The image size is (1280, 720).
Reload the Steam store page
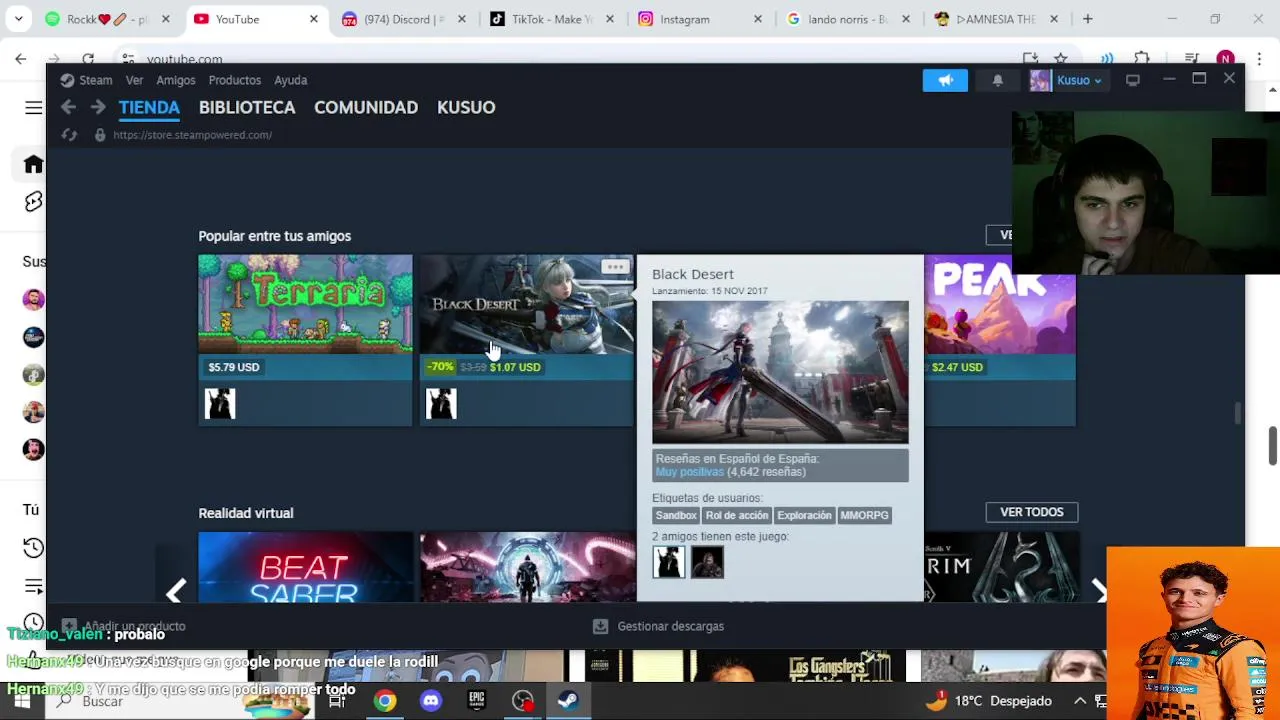pyautogui.click(x=69, y=135)
